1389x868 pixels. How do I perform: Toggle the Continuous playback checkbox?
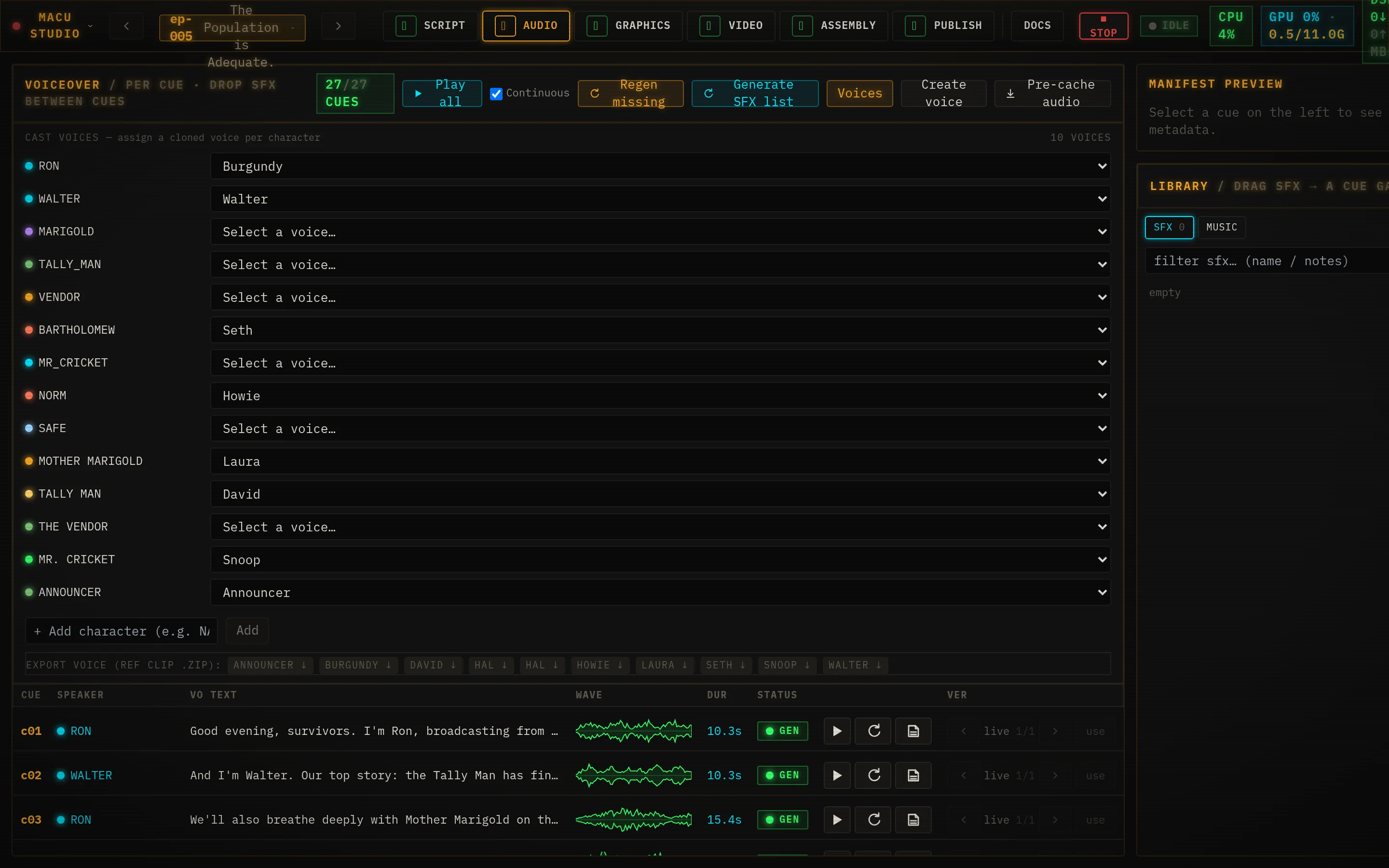pos(496,93)
